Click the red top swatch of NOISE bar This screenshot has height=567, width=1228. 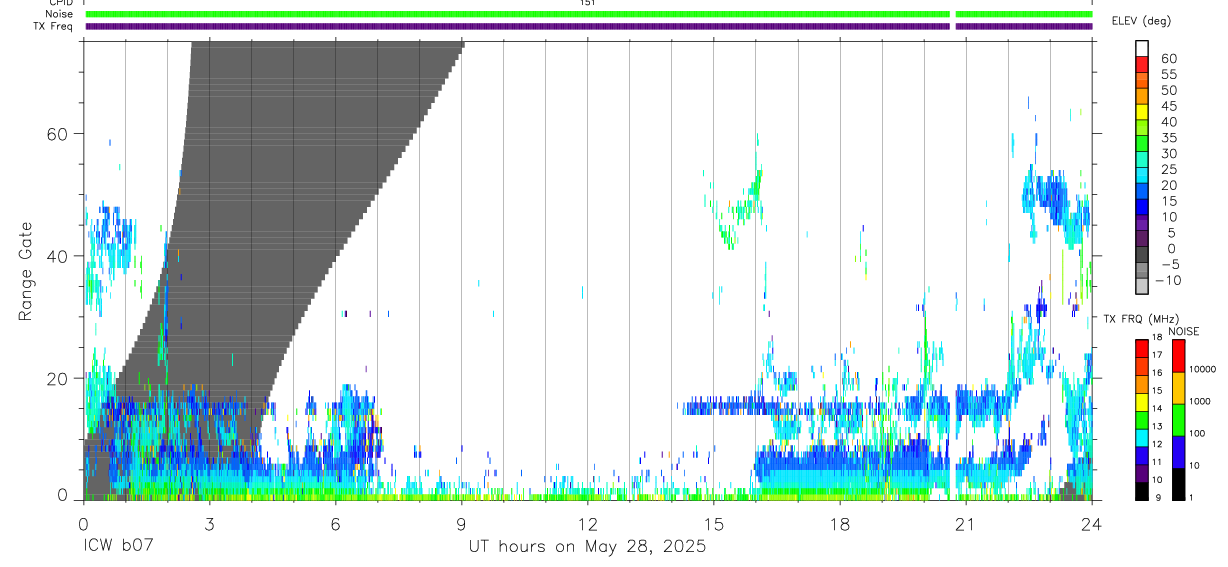(x=1178, y=356)
